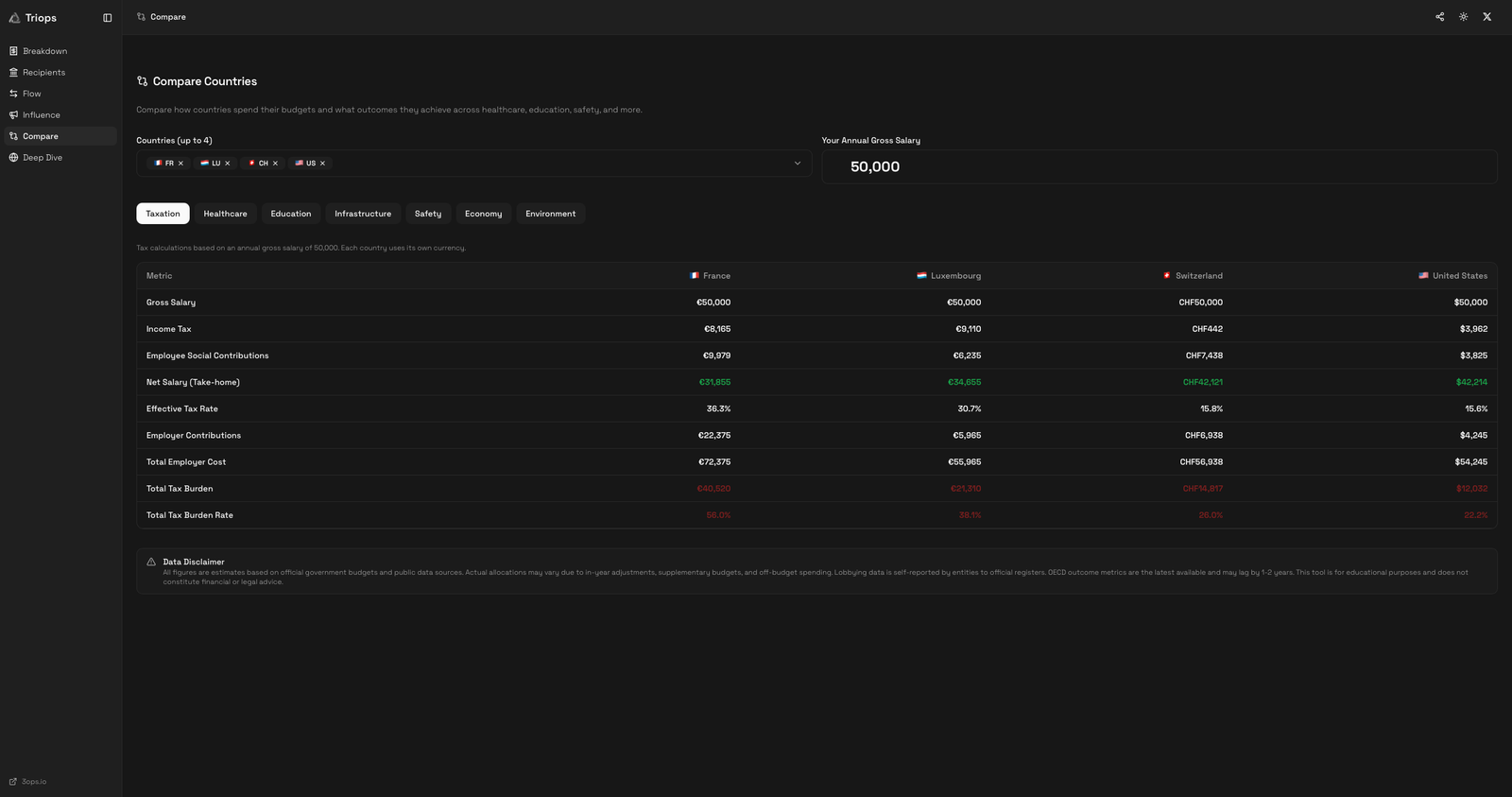1512x797 pixels.
Task: Toggle the light/dark theme sun icon
Action: (1463, 17)
